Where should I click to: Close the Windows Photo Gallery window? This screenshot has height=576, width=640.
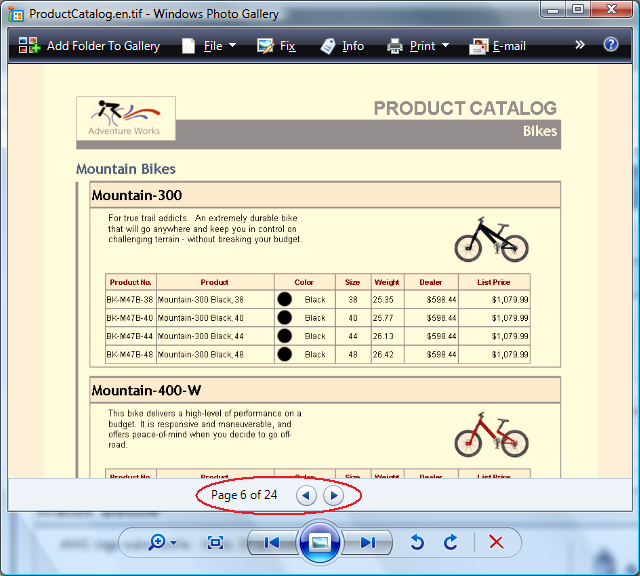pyautogui.click(x=611, y=9)
